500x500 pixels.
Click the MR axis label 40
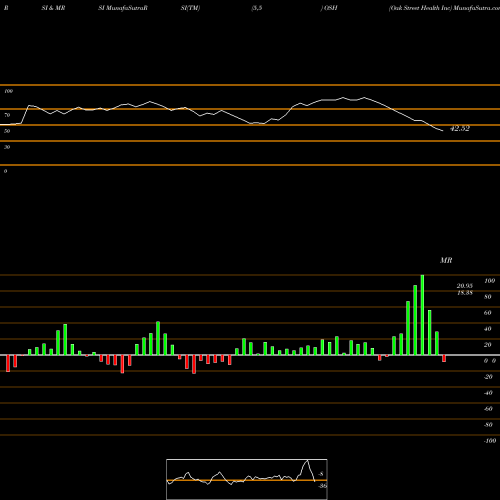[487, 329]
